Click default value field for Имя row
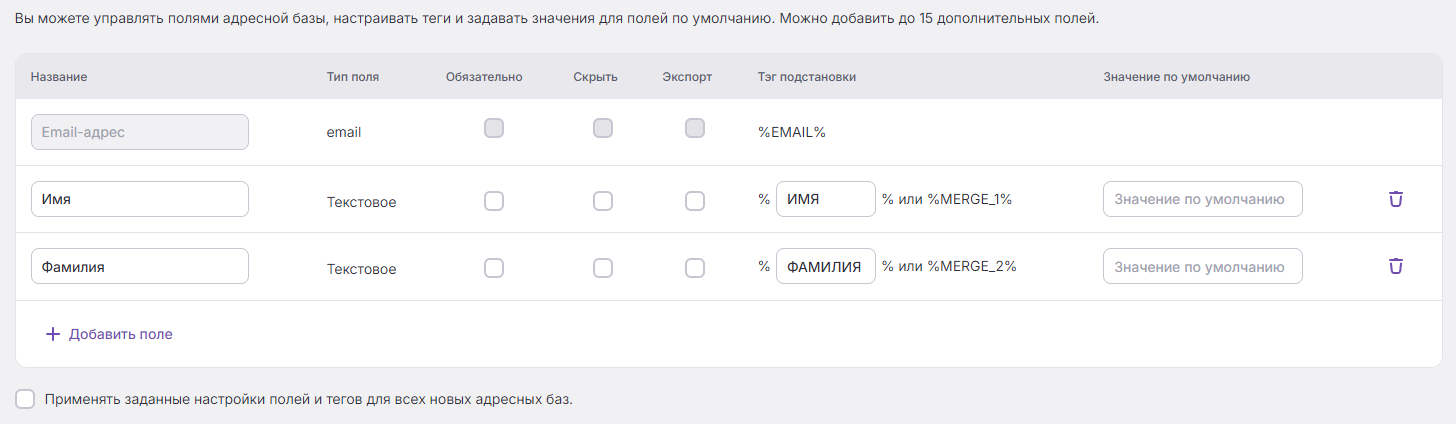Viewport: 1456px width, 424px height. pos(1203,199)
